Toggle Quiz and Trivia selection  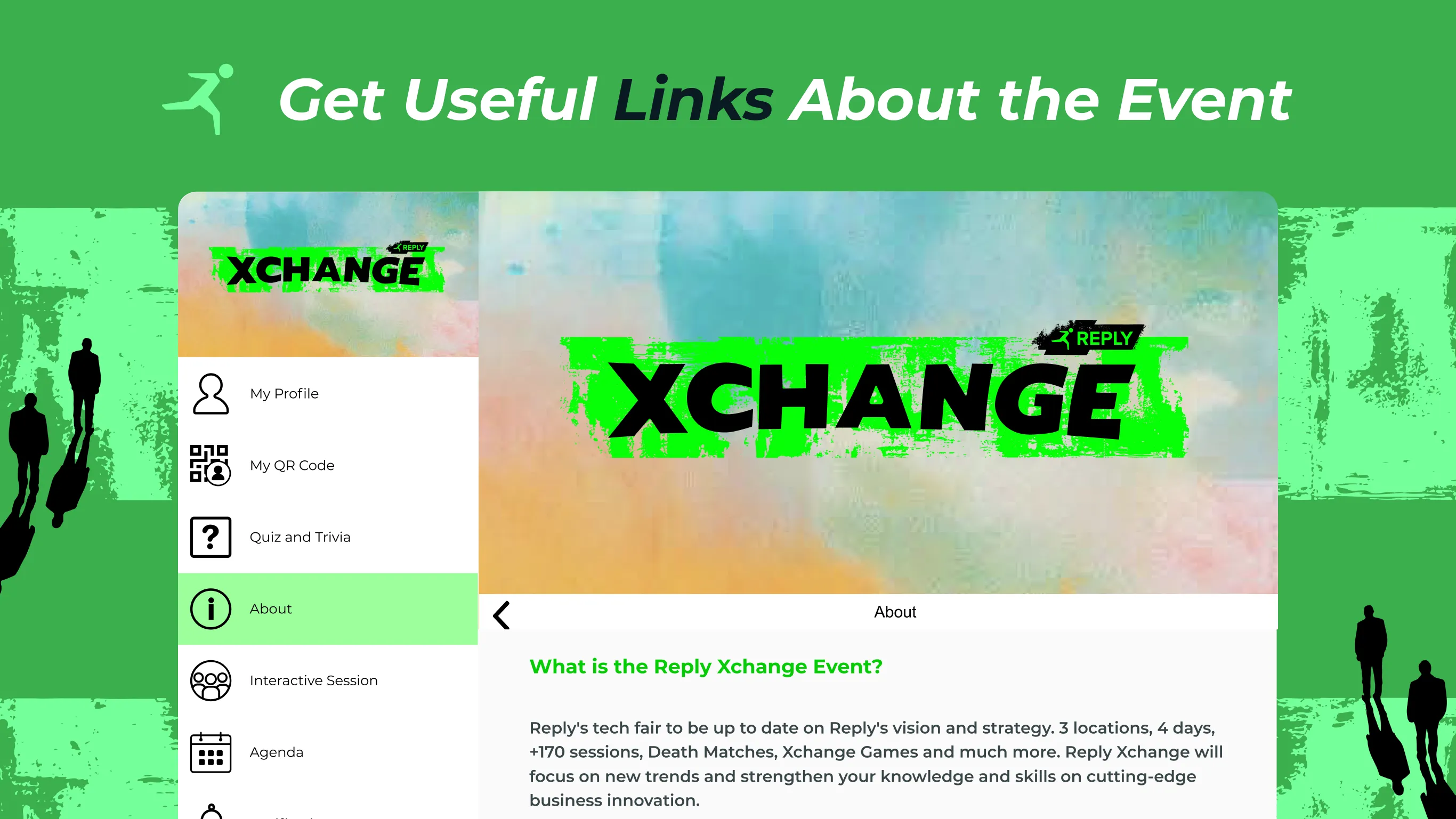[x=328, y=537]
